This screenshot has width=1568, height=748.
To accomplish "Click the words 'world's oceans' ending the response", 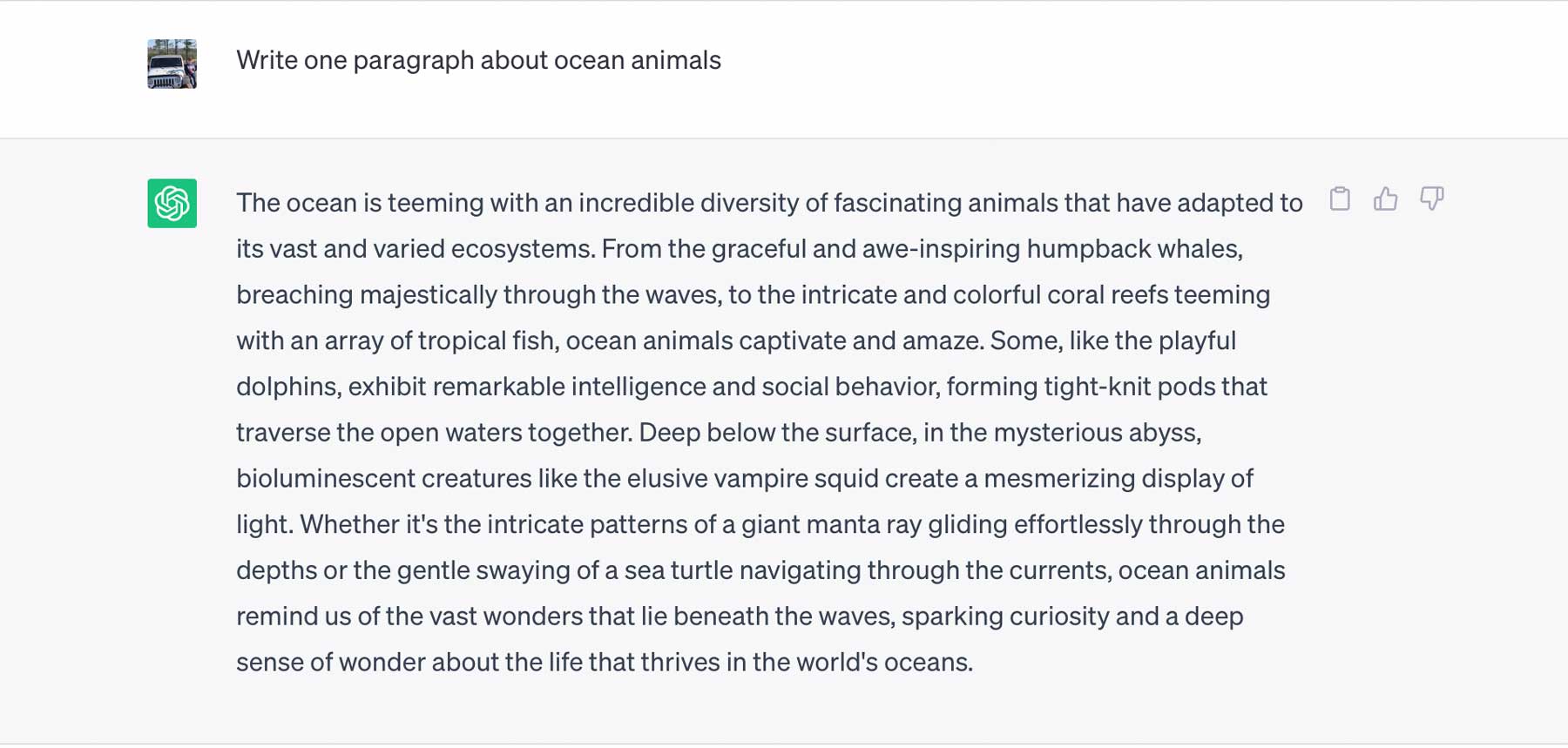I will (x=883, y=663).
